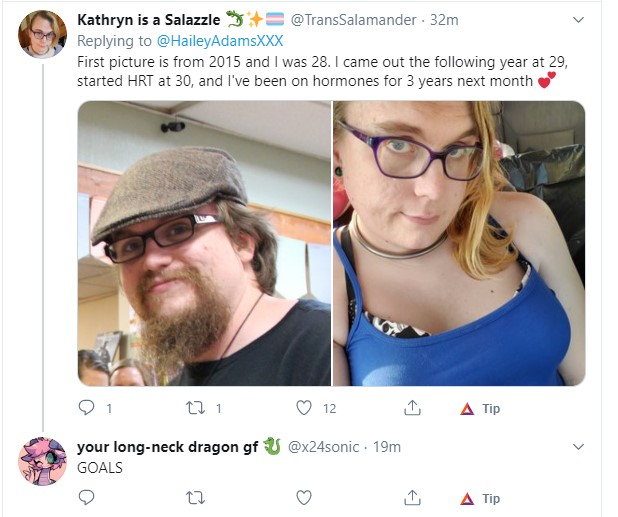618x517 pixels.
Task: View the photo with blue tank top
Action: coord(459,243)
